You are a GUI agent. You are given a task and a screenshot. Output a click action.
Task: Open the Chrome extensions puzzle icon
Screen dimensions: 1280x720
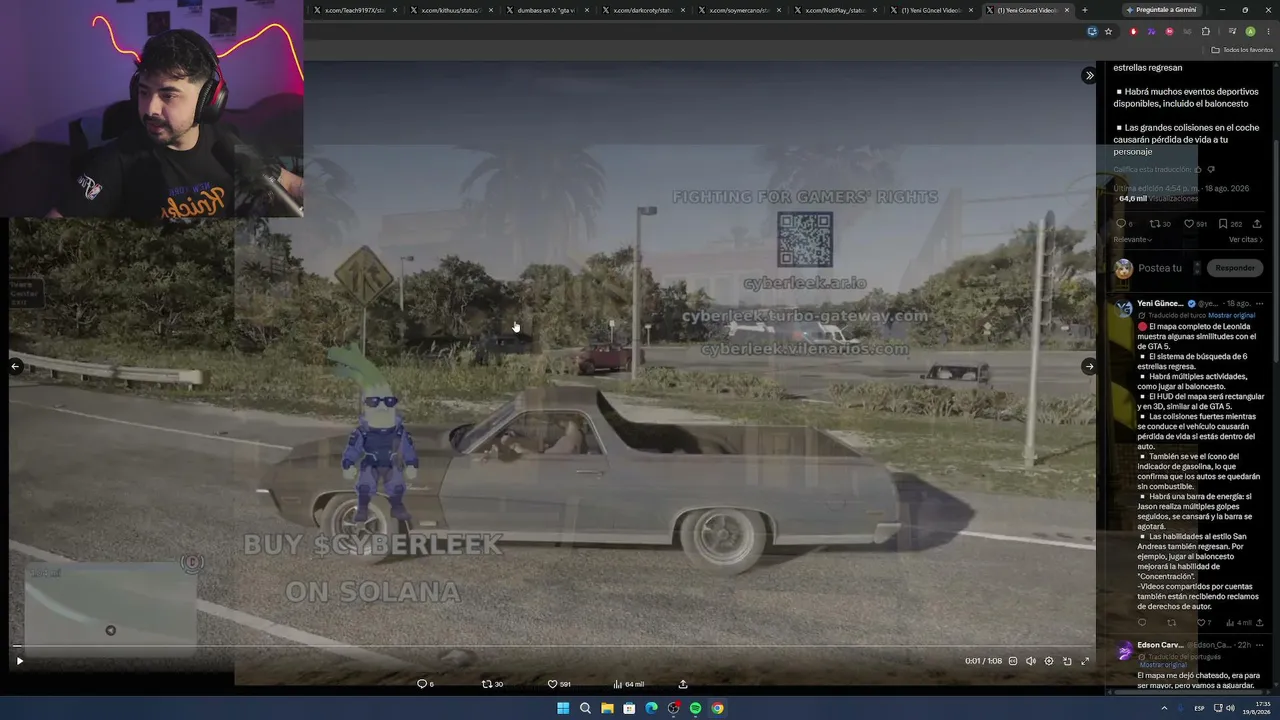click(1205, 31)
